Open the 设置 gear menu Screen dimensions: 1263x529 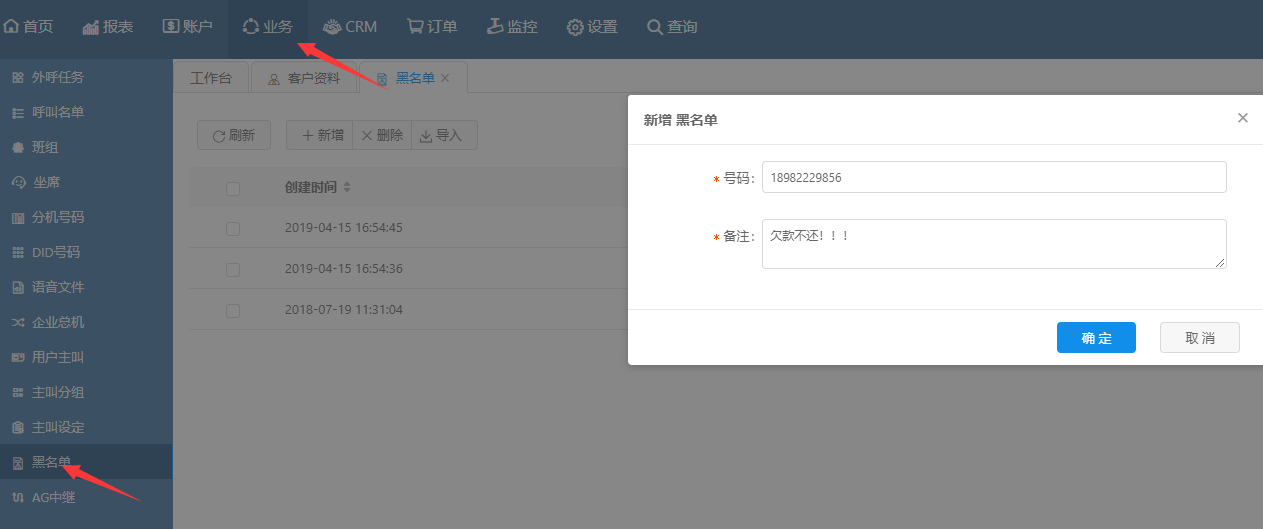(x=592, y=27)
